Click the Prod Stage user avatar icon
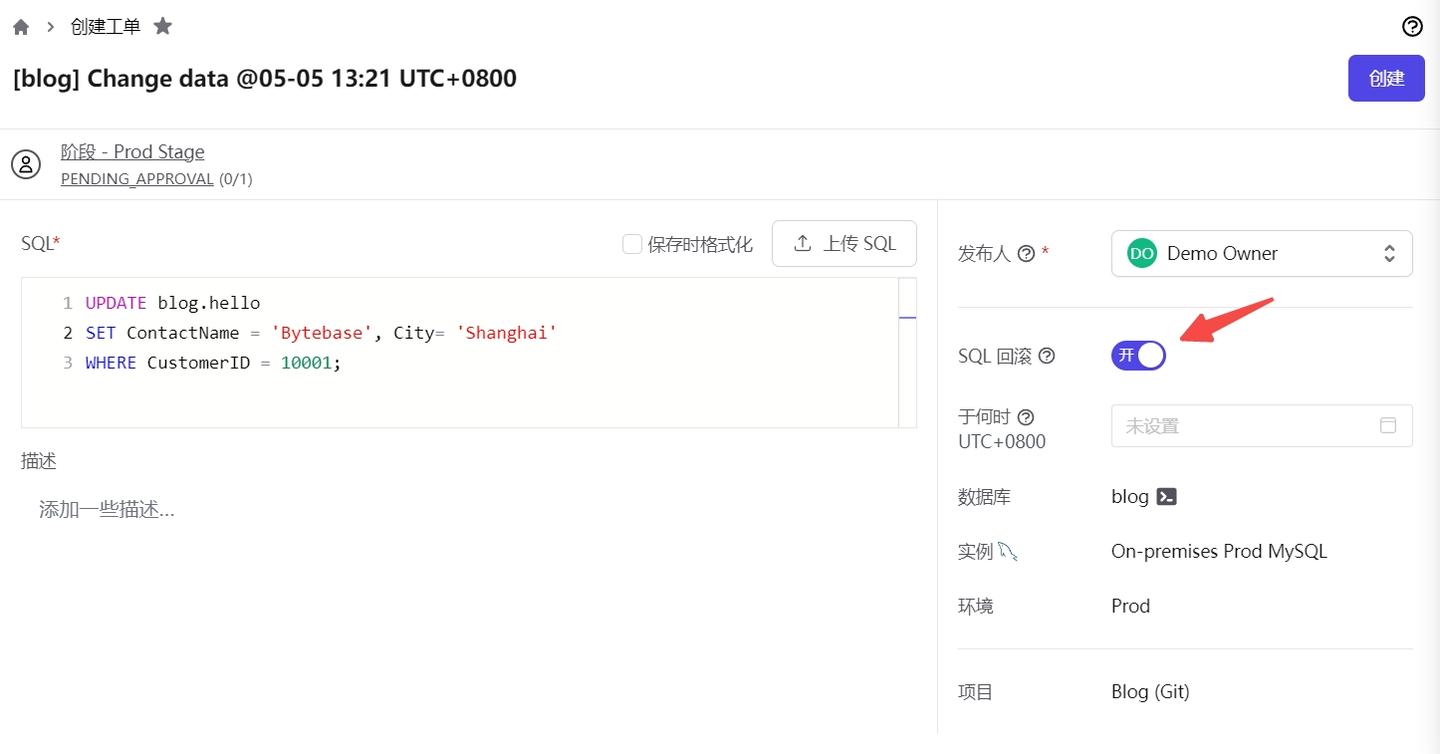Screen dimensions: 1440x754 coord(26,164)
